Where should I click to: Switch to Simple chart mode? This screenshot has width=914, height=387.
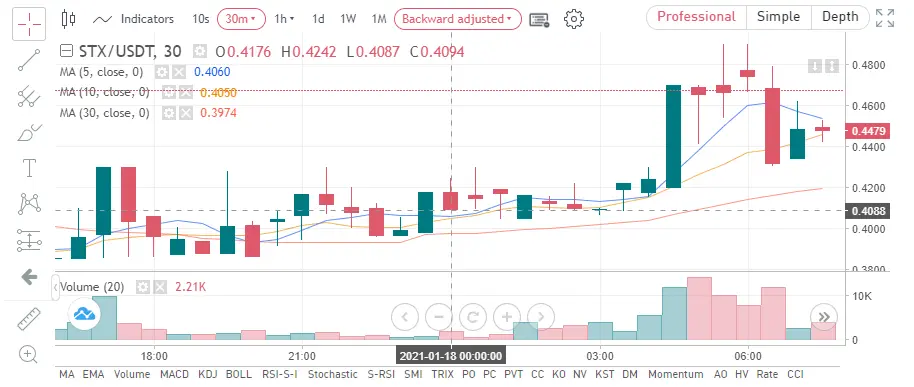[x=779, y=17]
